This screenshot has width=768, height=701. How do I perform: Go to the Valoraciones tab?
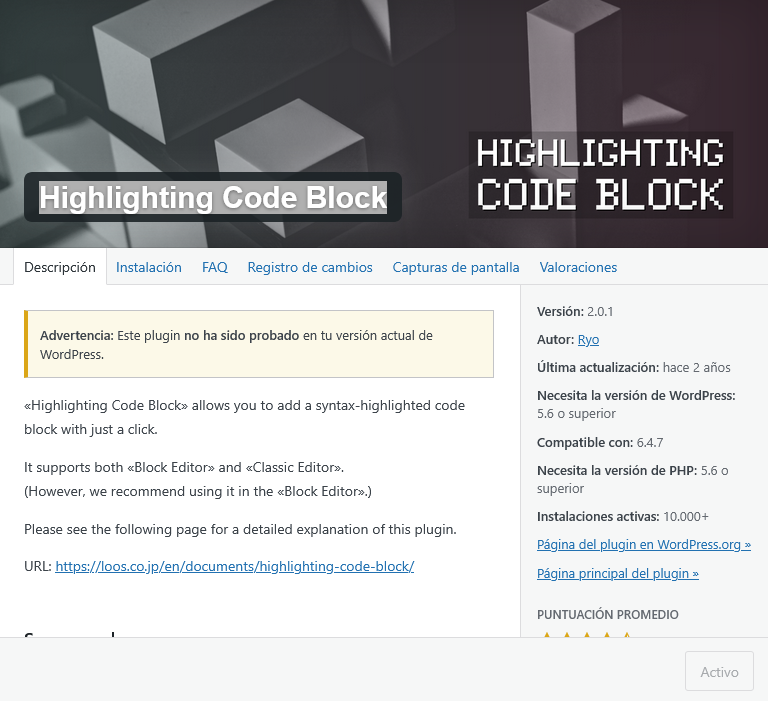click(x=578, y=267)
